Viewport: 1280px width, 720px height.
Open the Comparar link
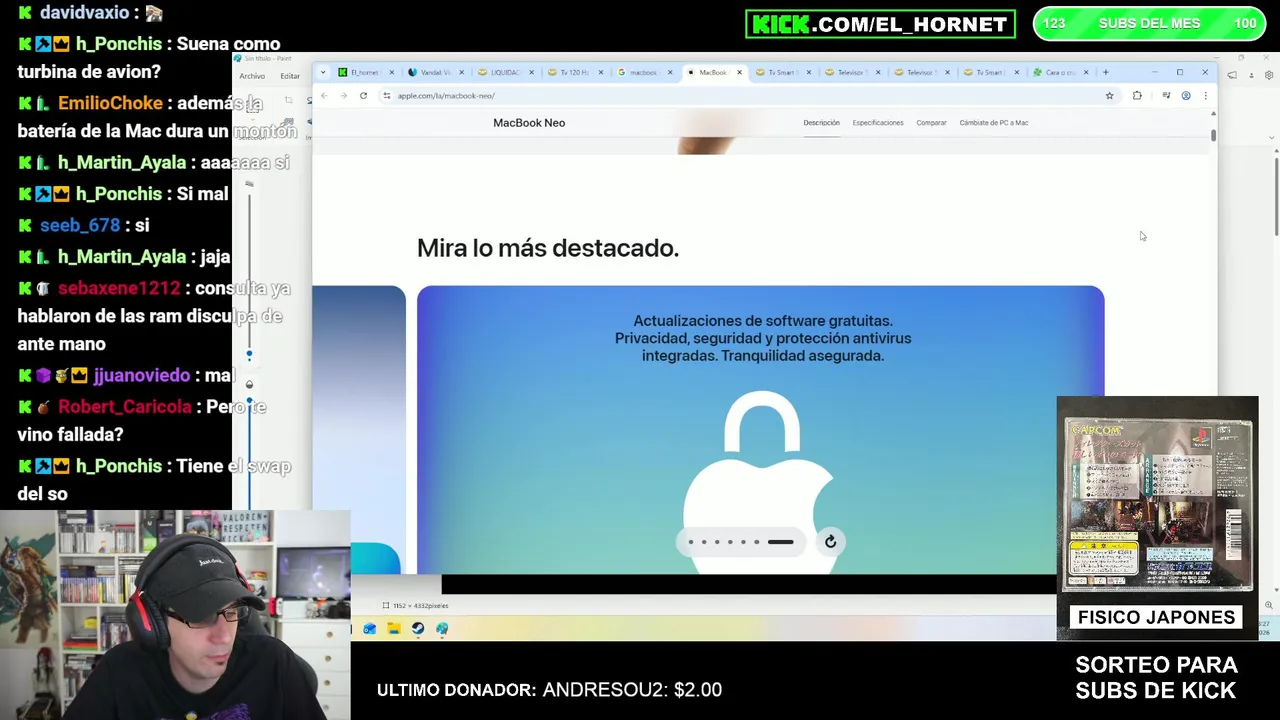pyautogui.click(x=931, y=123)
